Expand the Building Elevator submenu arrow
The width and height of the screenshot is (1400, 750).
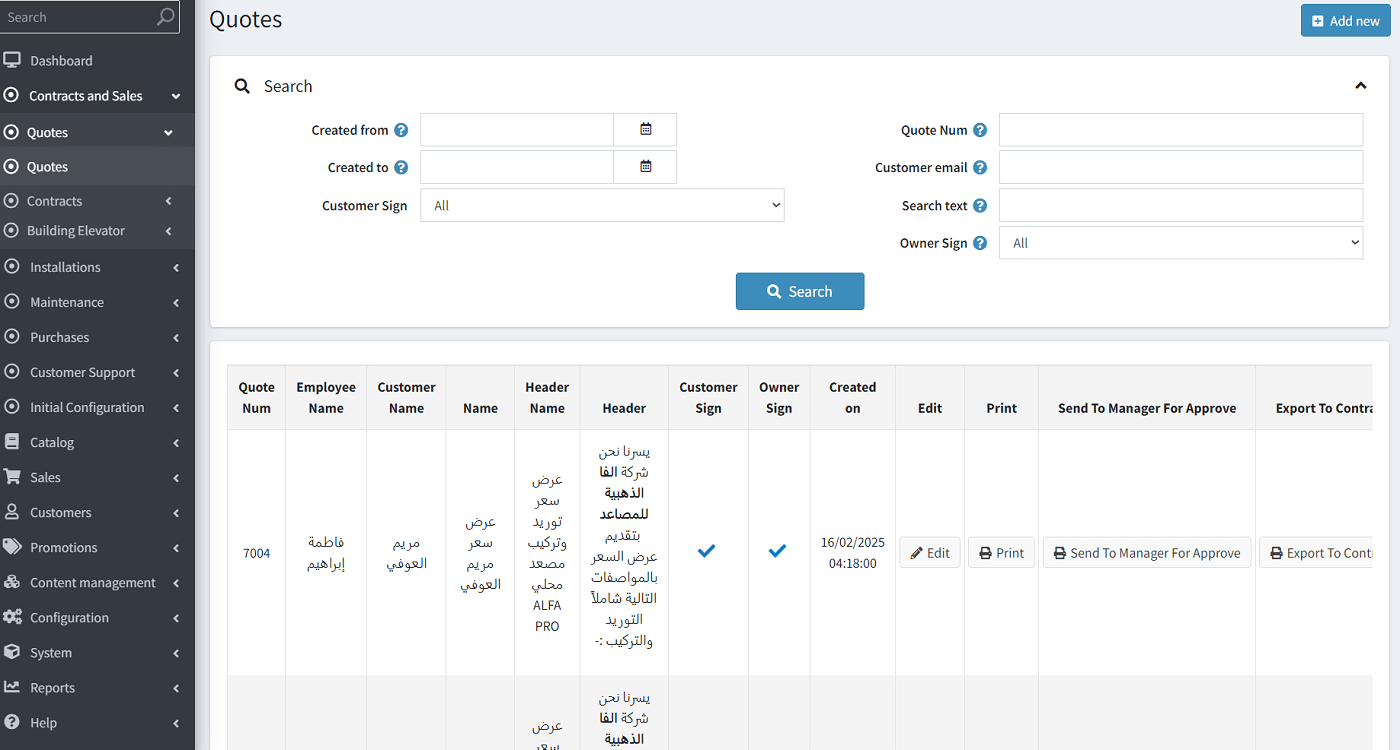coord(168,231)
